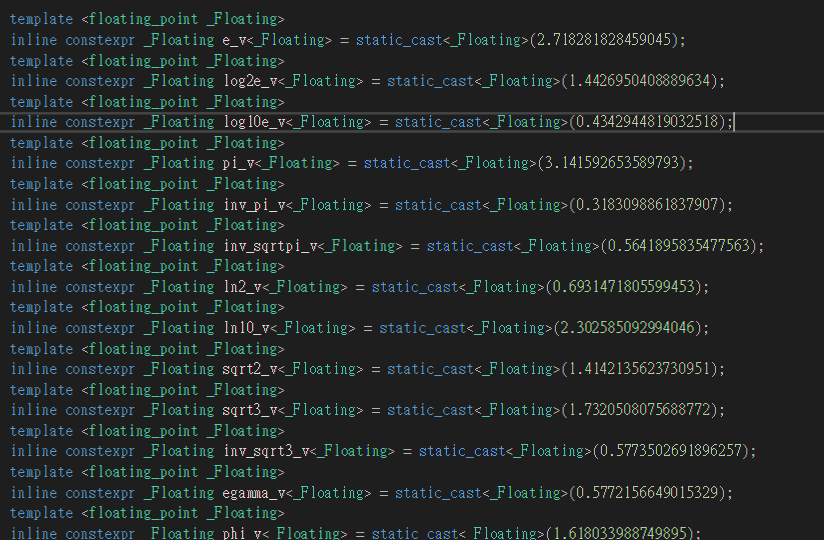Click the ln10_v identifier
The image size is (824, 540).
tap(248, 327)
